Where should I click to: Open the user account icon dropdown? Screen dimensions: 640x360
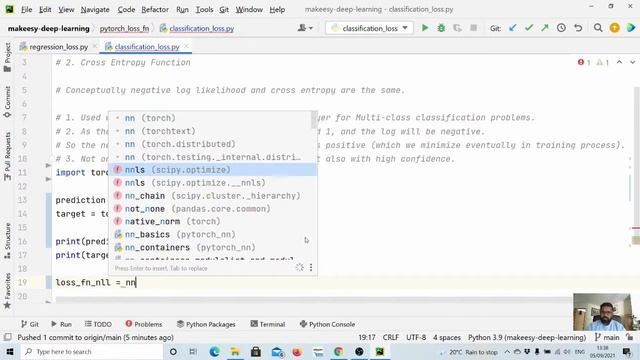point(305,28)
